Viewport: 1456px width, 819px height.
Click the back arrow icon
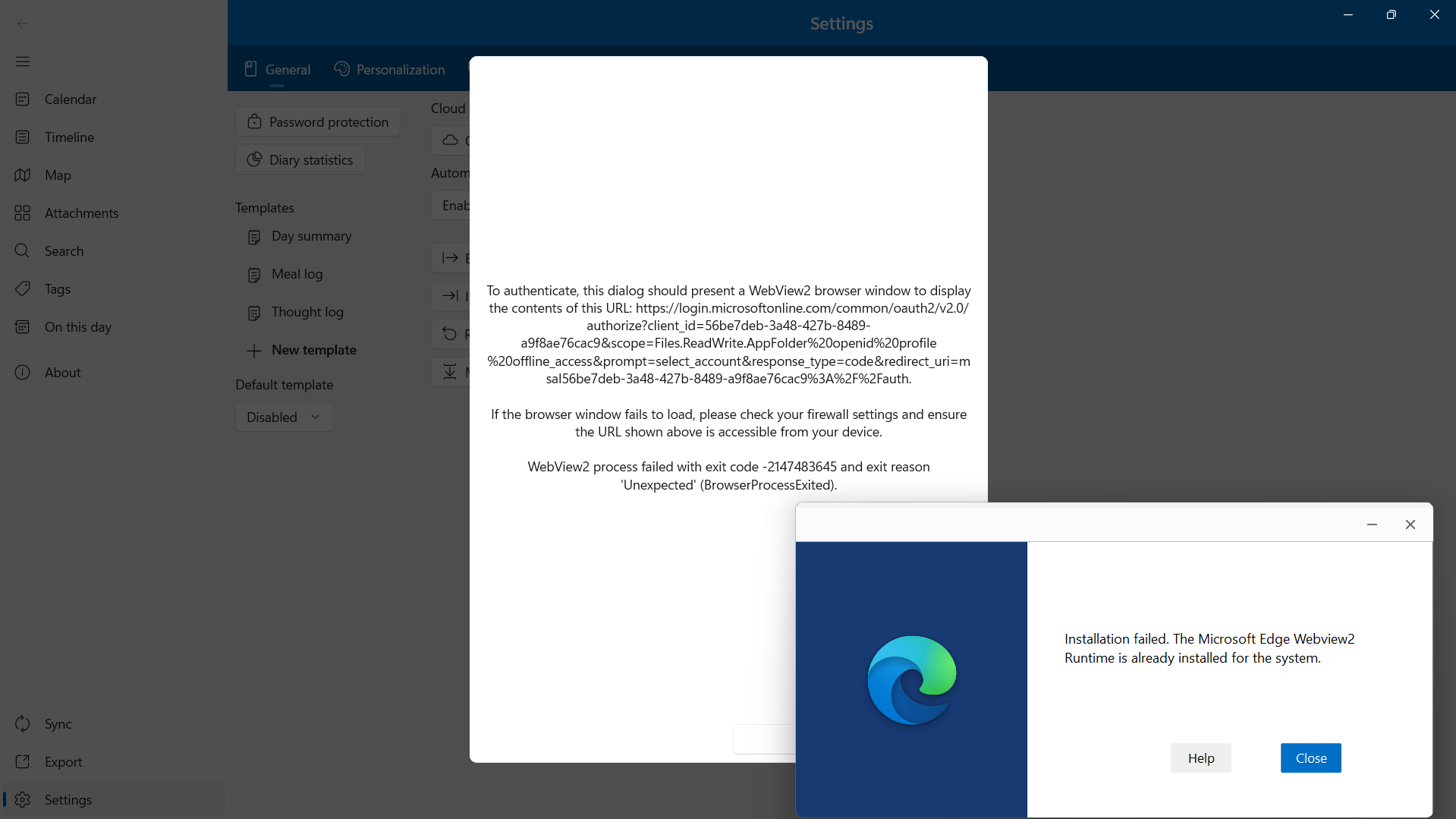(x=23, y=23)
